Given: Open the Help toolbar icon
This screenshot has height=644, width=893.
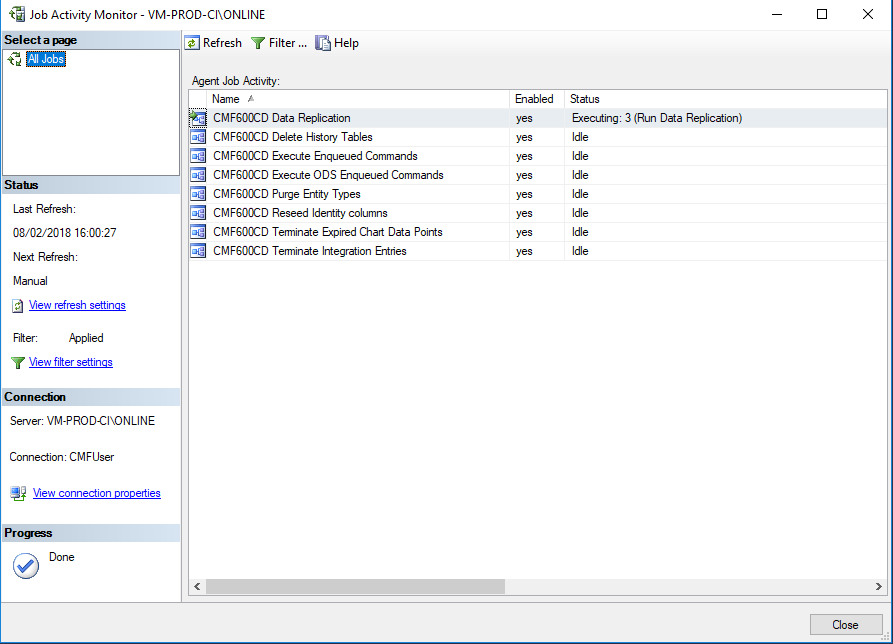Looking at the screenshot, I should point(323,43).
